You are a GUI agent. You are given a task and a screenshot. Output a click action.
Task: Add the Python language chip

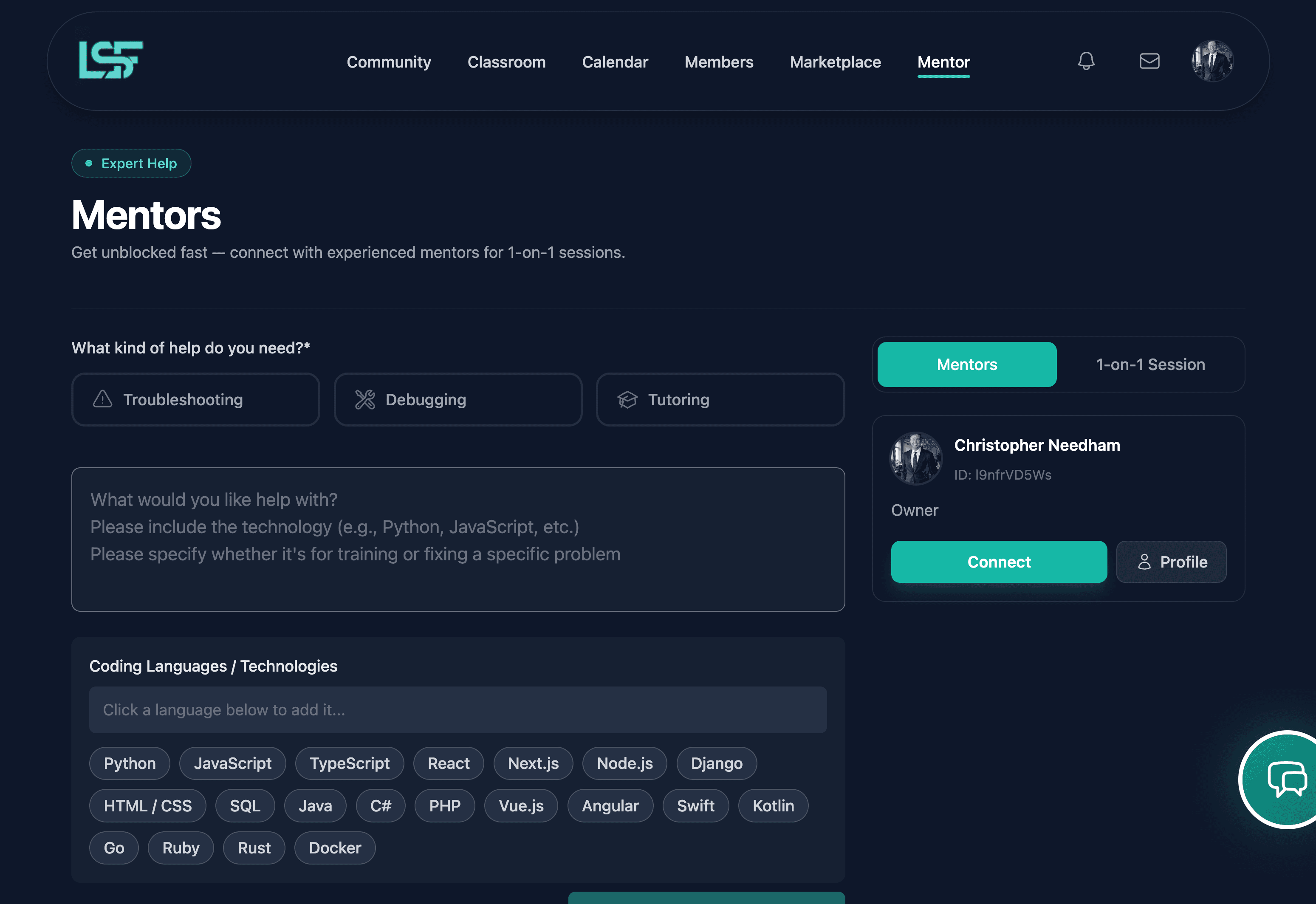click(130, 763)
